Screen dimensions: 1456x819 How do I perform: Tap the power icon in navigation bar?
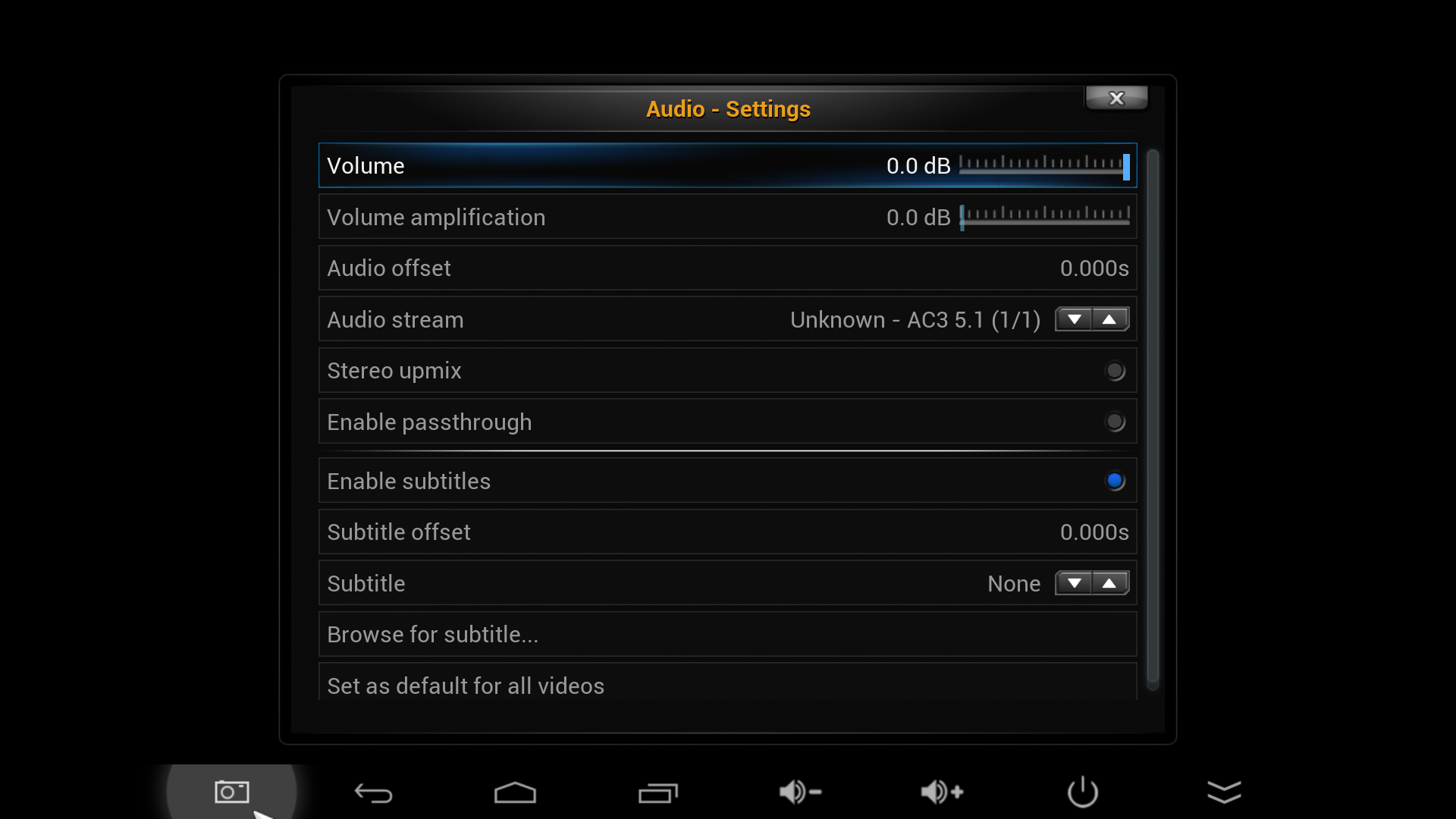point(1083,792)
